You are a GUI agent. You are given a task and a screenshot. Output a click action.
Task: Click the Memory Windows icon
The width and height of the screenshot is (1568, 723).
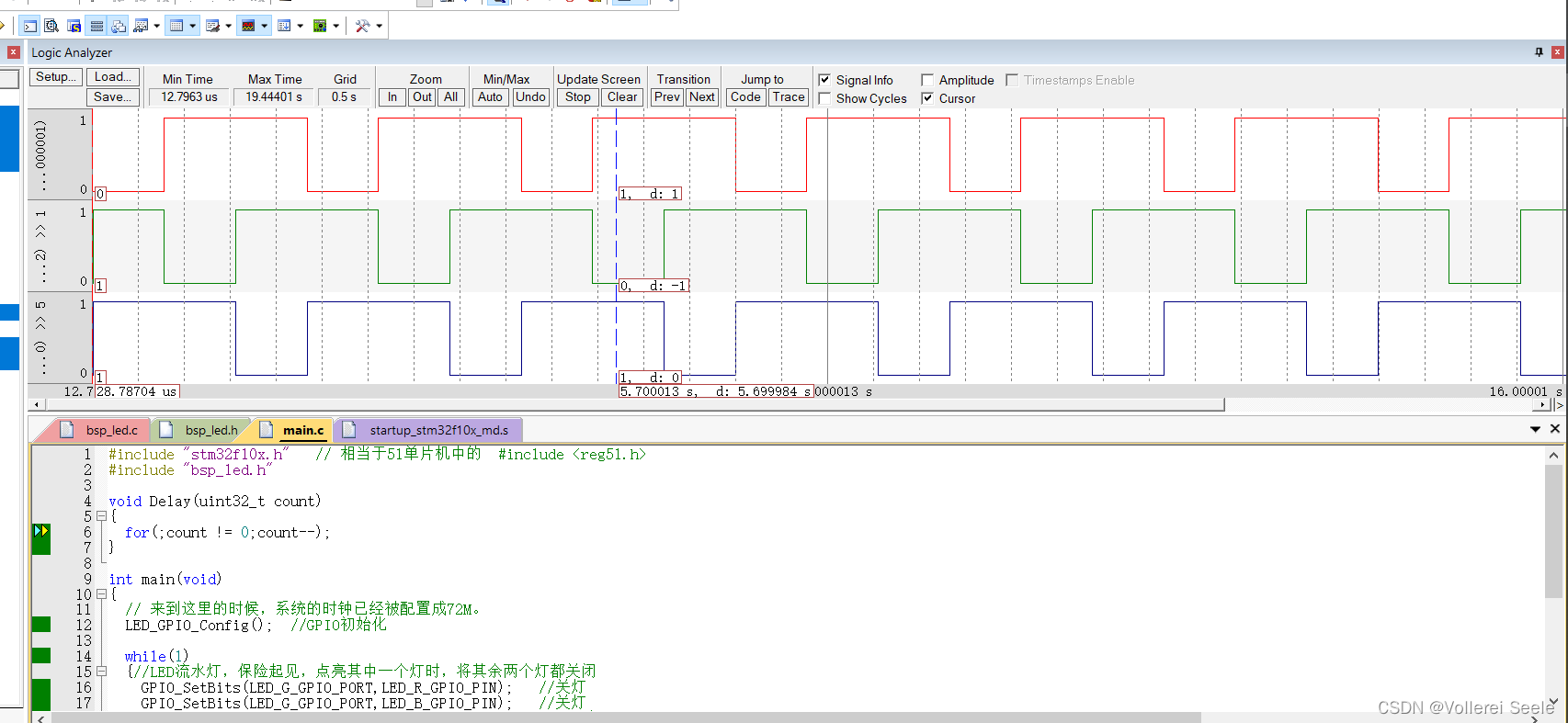click(176, 26)
